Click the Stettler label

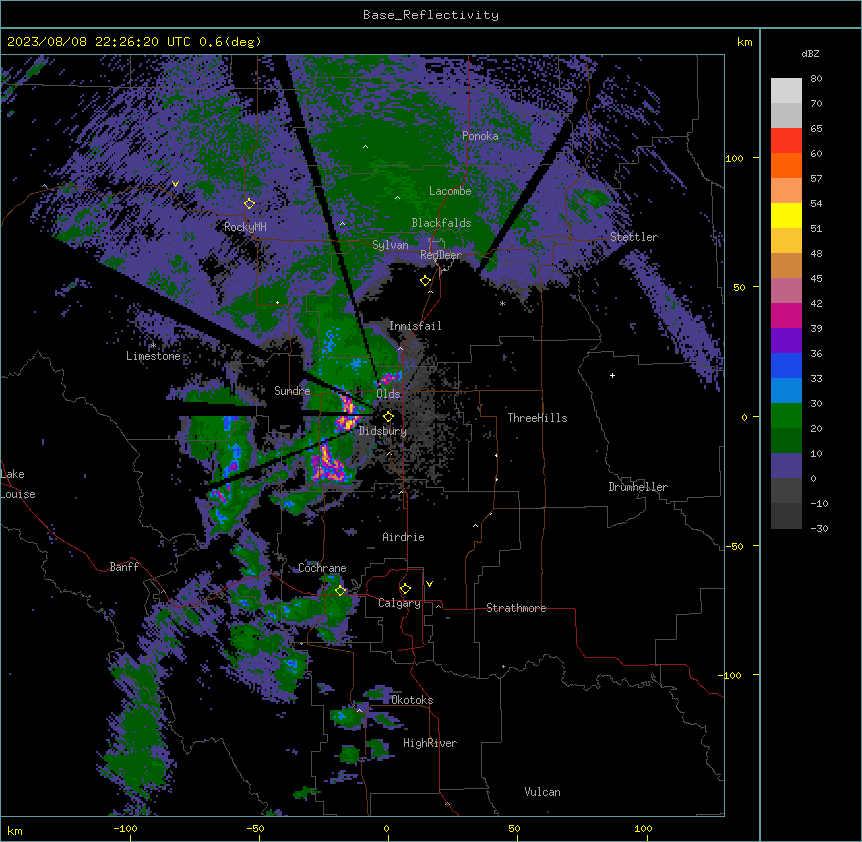click(x=634, y=237)
